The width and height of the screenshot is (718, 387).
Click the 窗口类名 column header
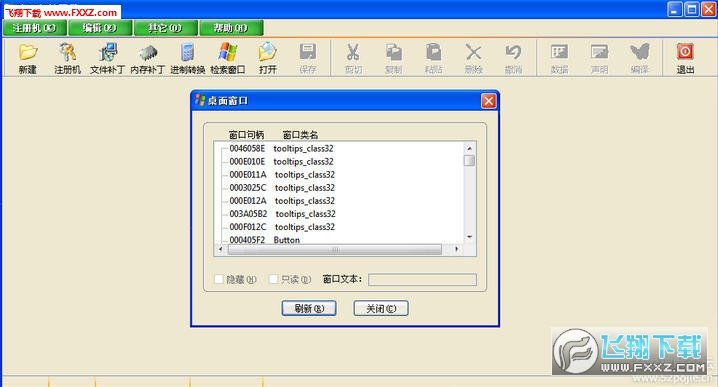(300, 135)
